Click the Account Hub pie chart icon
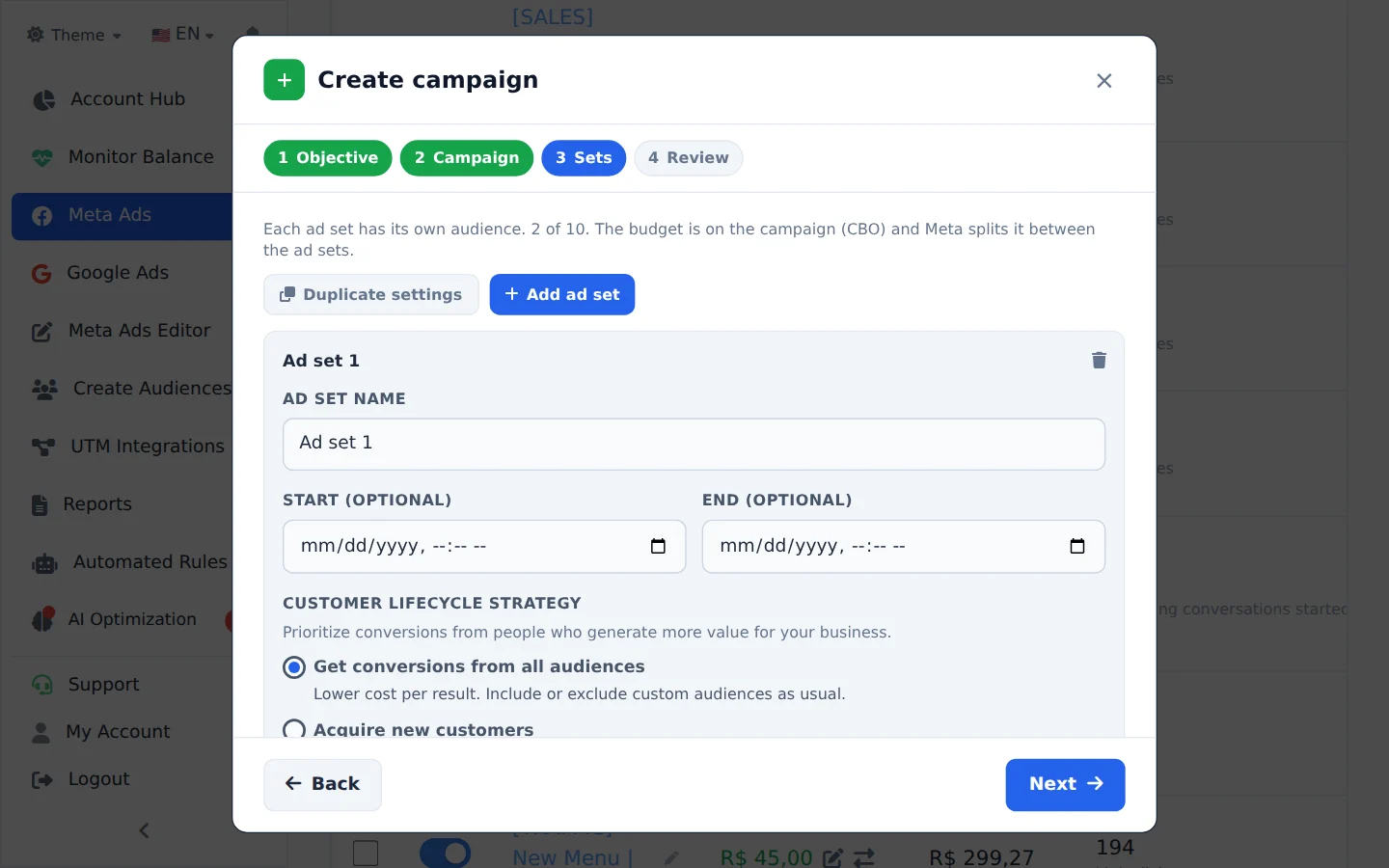 click(43, 99)
